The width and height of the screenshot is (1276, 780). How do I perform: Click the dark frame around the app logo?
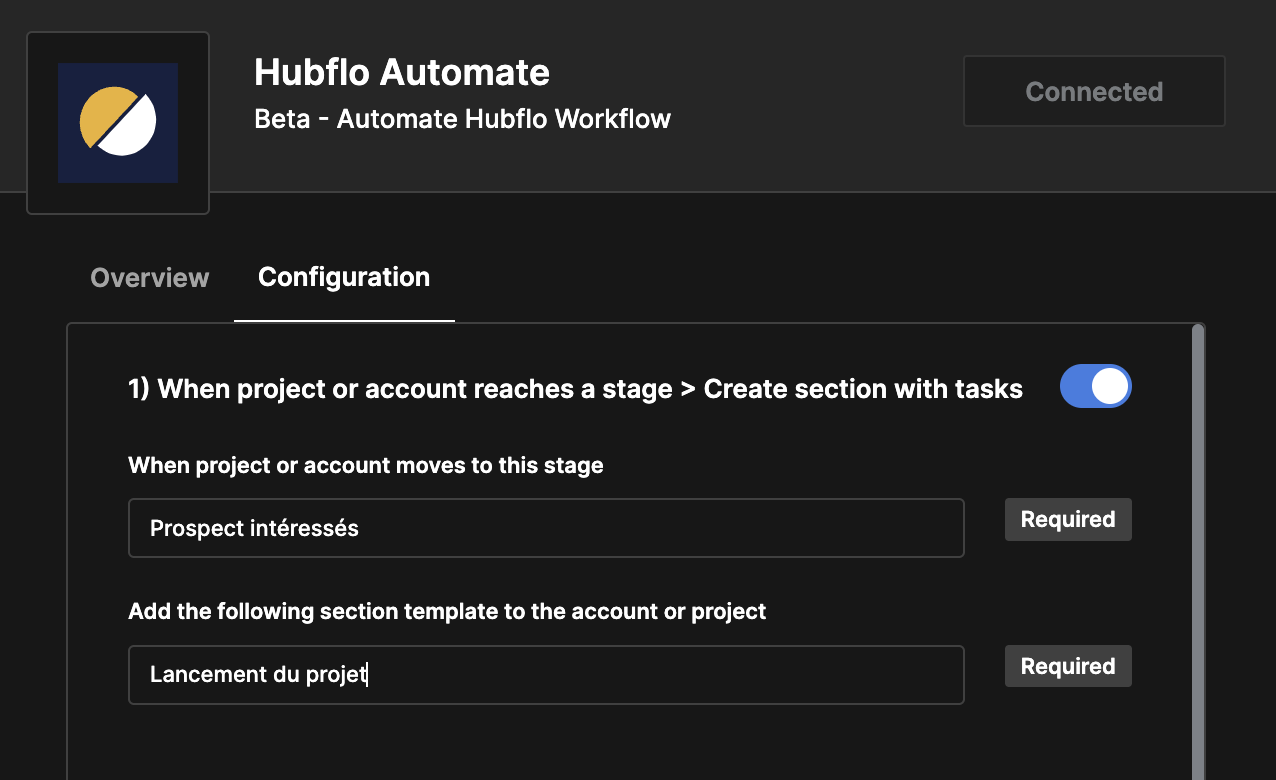[x=42, y=123]
